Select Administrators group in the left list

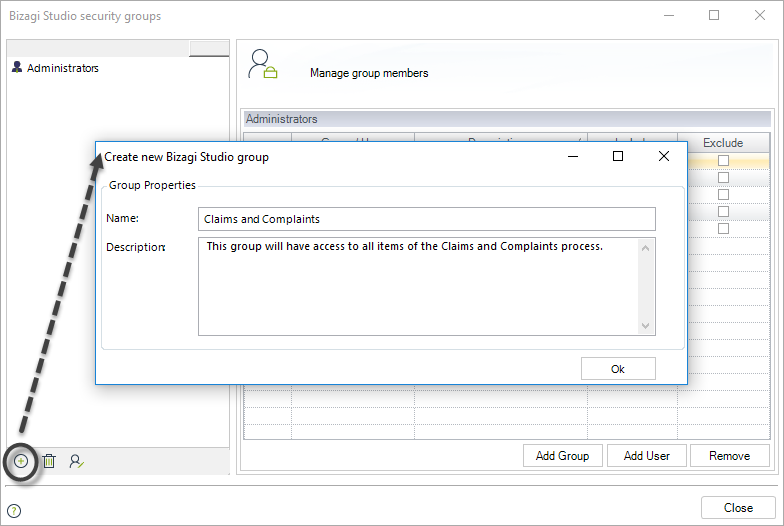[x=62, y=68]
